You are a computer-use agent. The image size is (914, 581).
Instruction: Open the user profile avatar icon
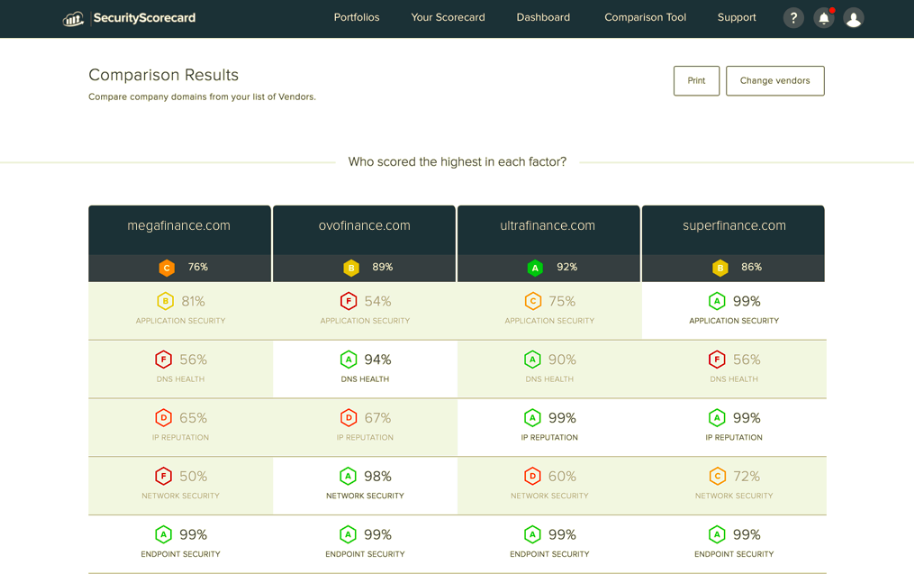click(853, 18)
